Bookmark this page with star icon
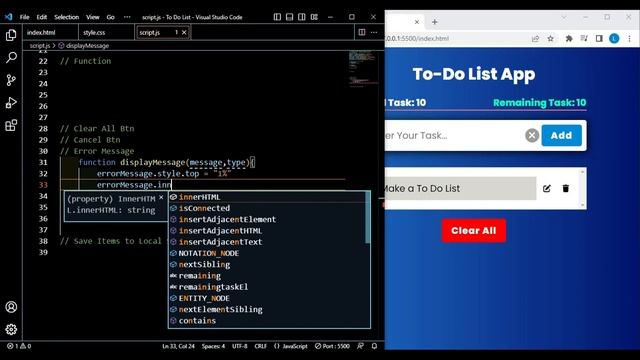This screenshot has width=640, height=360. click(551, 38)
